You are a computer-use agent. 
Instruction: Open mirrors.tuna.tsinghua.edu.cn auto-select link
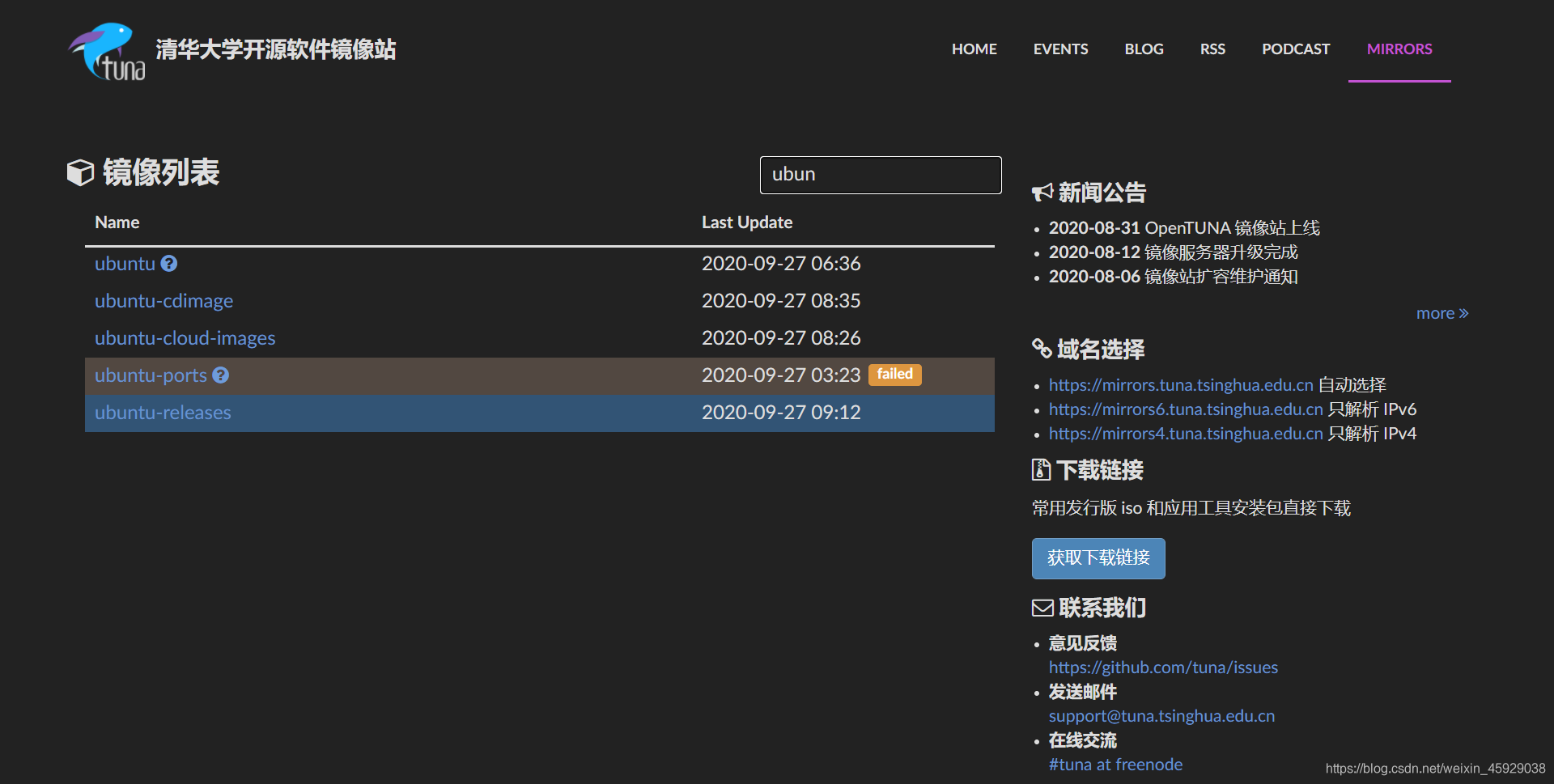click(1181, 385)
